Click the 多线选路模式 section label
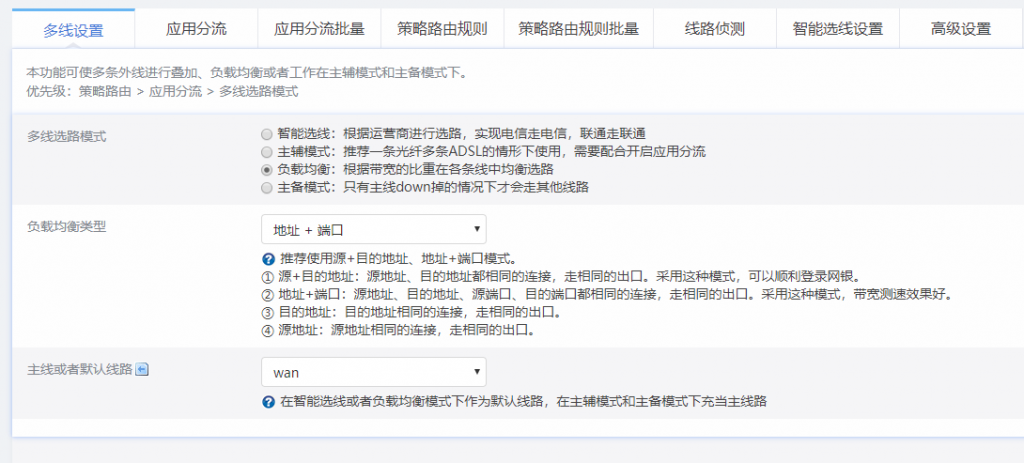1024x463 pixels. (x=66, y=135)
